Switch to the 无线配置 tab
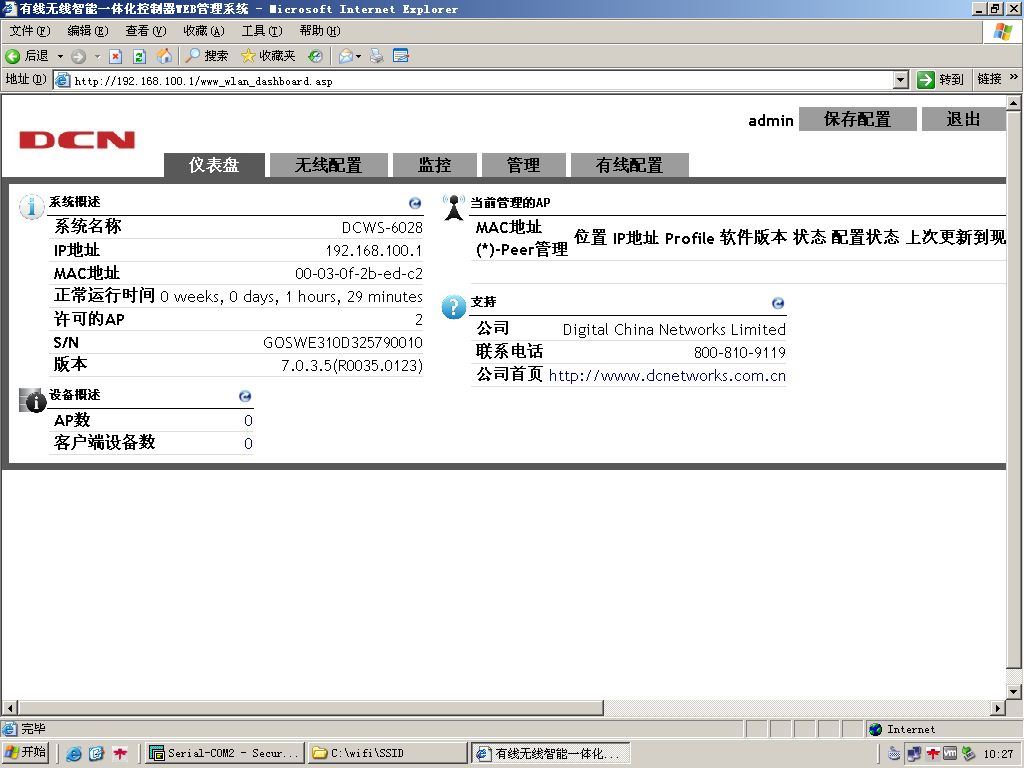The width and height of the screenshot is (1024, 768). click(328, 165)
